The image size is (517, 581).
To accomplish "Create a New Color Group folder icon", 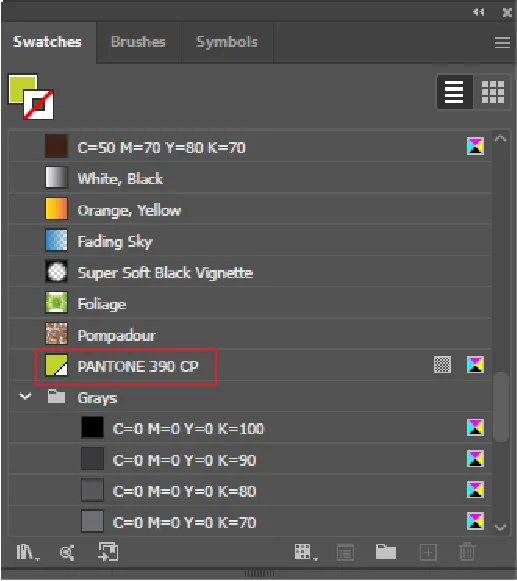I will pyautogui.click(x=386, y=552).
